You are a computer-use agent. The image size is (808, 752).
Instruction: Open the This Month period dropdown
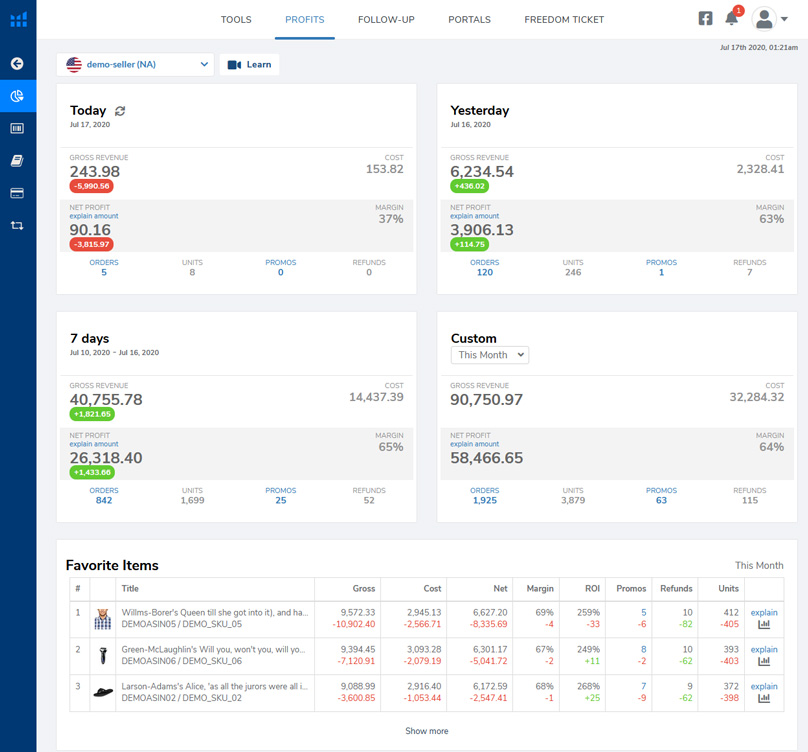click(x=489, y=355)
